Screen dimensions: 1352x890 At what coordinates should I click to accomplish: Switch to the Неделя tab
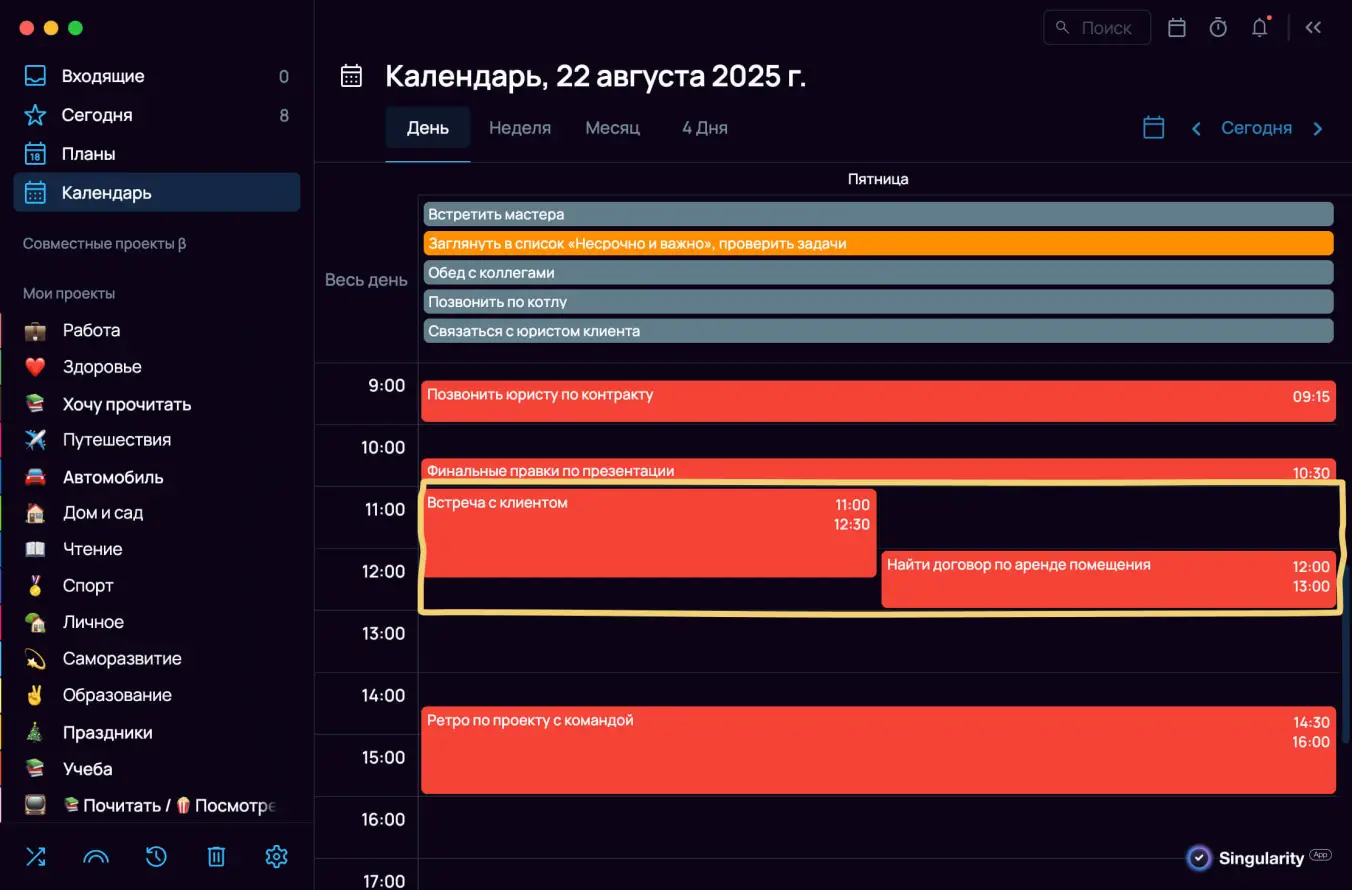(x=519, y=128)
